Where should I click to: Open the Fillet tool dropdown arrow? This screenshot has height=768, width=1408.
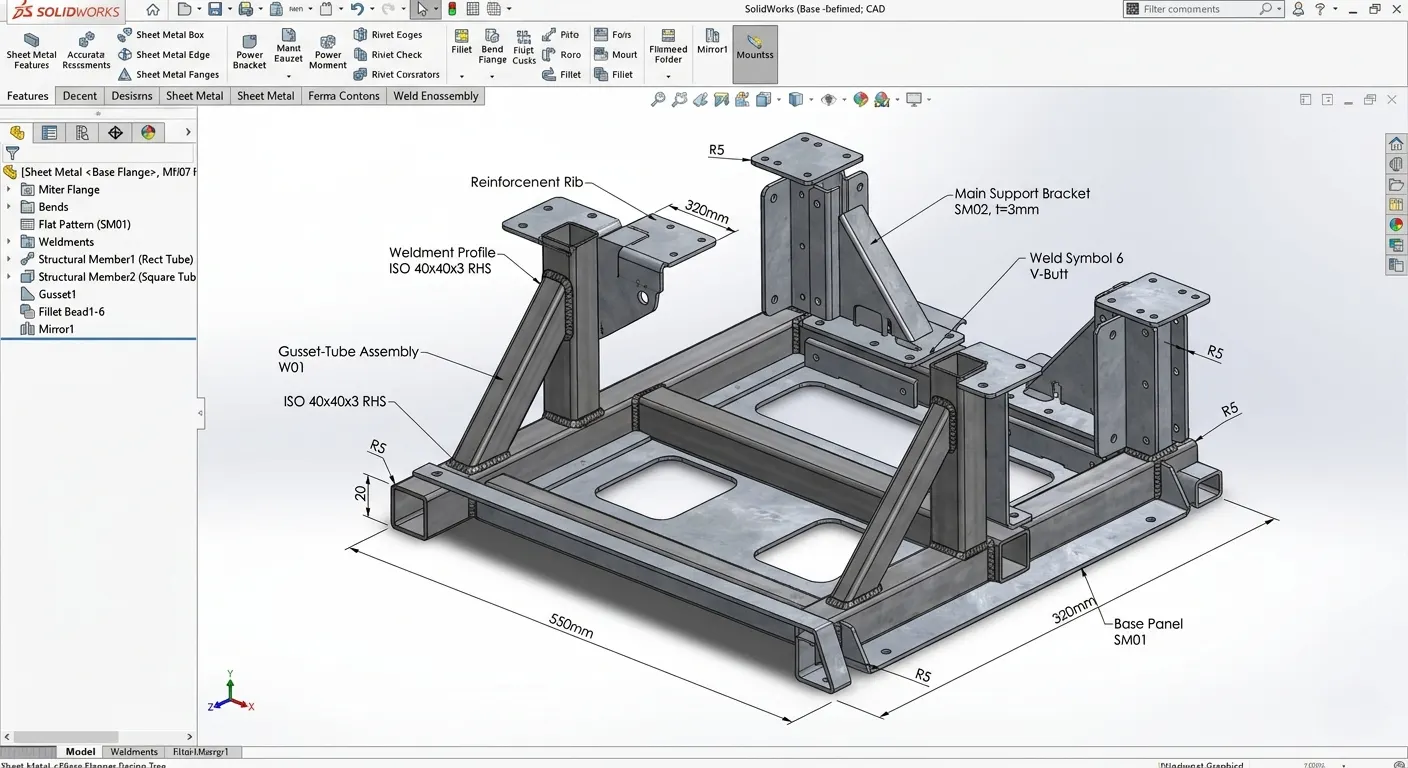[x=461, y=76]
